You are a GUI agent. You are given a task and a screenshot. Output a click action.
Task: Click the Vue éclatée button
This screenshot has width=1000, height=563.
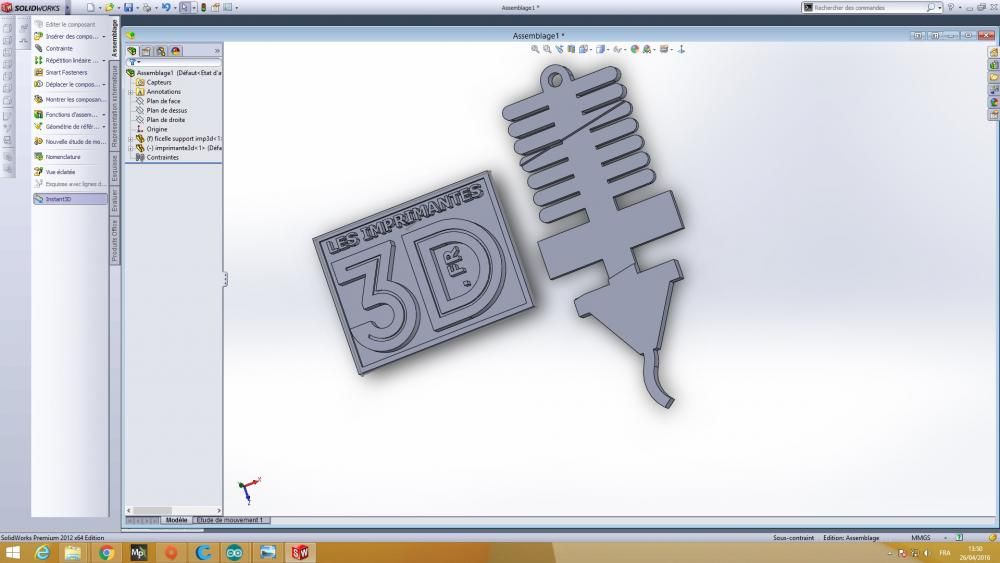point(55,172)
